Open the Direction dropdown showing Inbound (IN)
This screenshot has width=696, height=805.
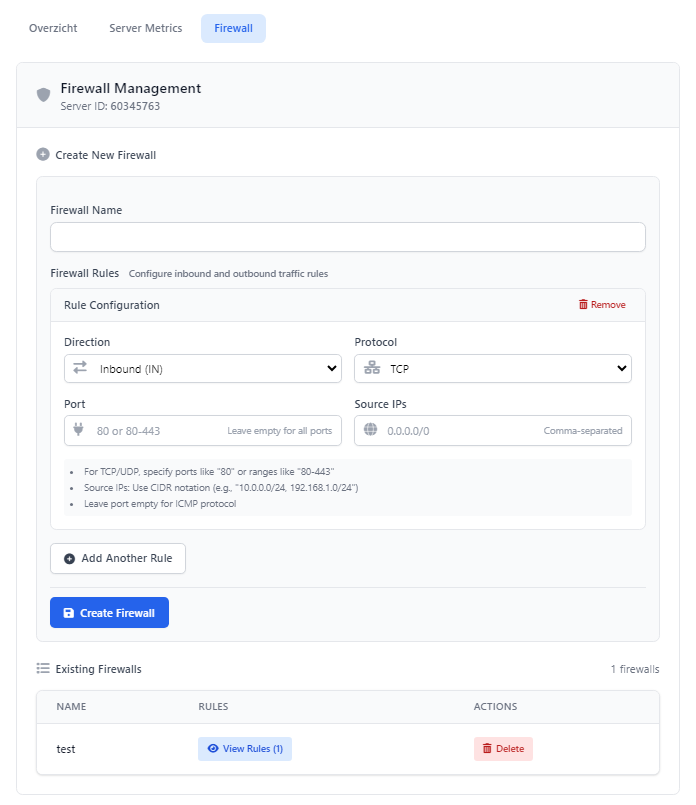click(x=203, y=369)
